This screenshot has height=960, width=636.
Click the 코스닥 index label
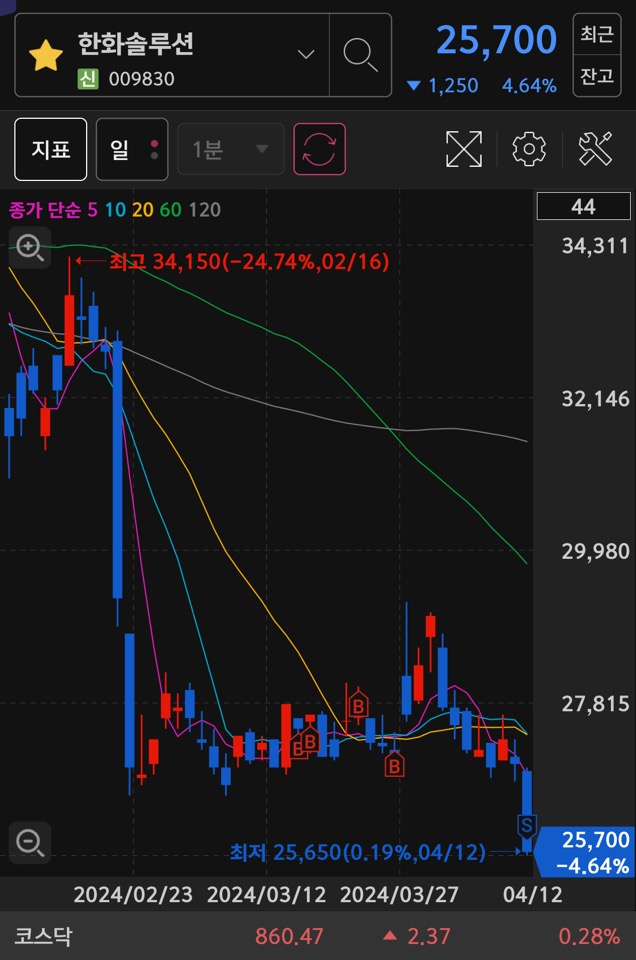[43, 936]
